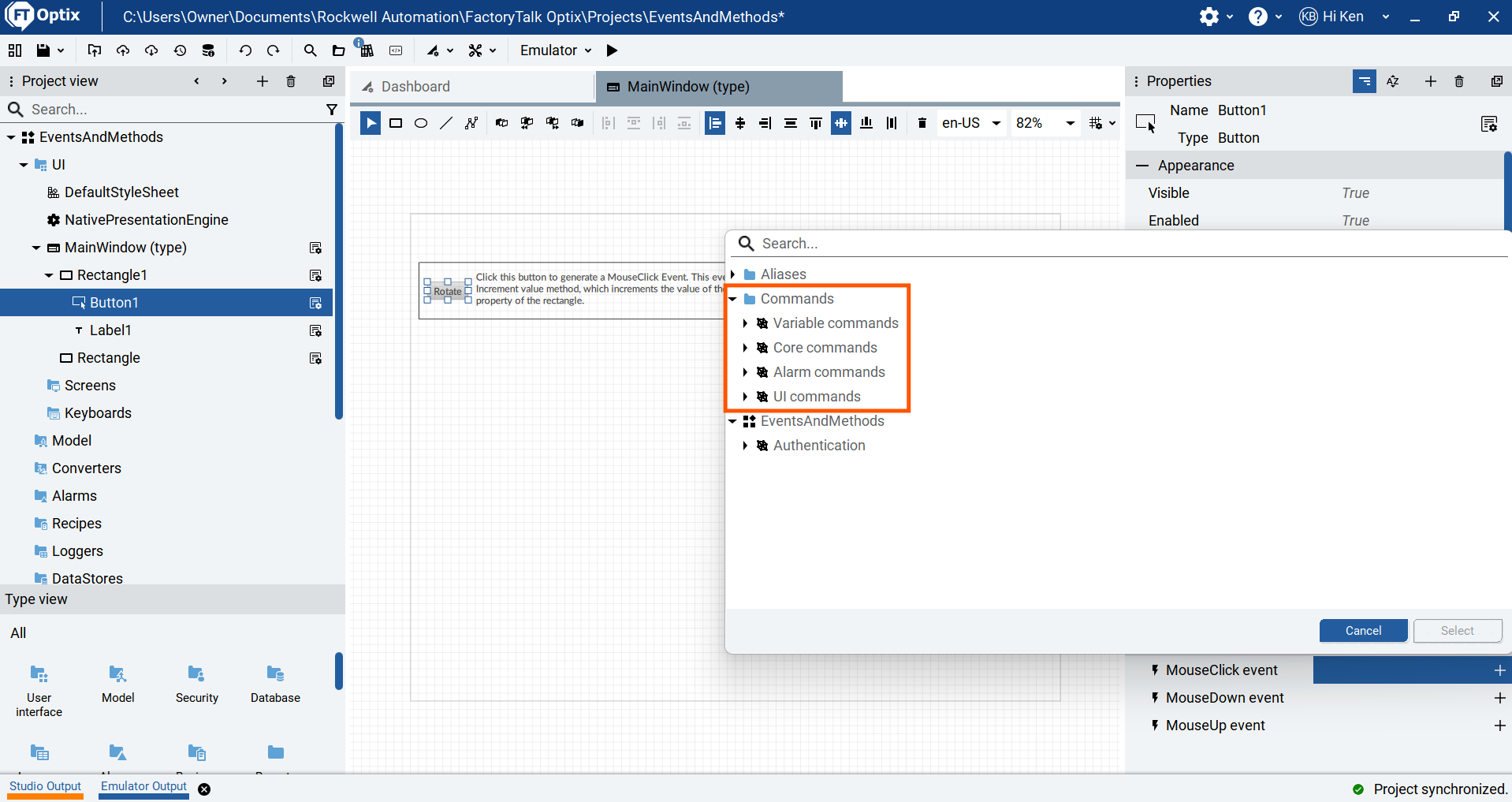This screenshot has width=1512, height=802.
Task: Open the history clock icon
Action: (x=180, y=50)
